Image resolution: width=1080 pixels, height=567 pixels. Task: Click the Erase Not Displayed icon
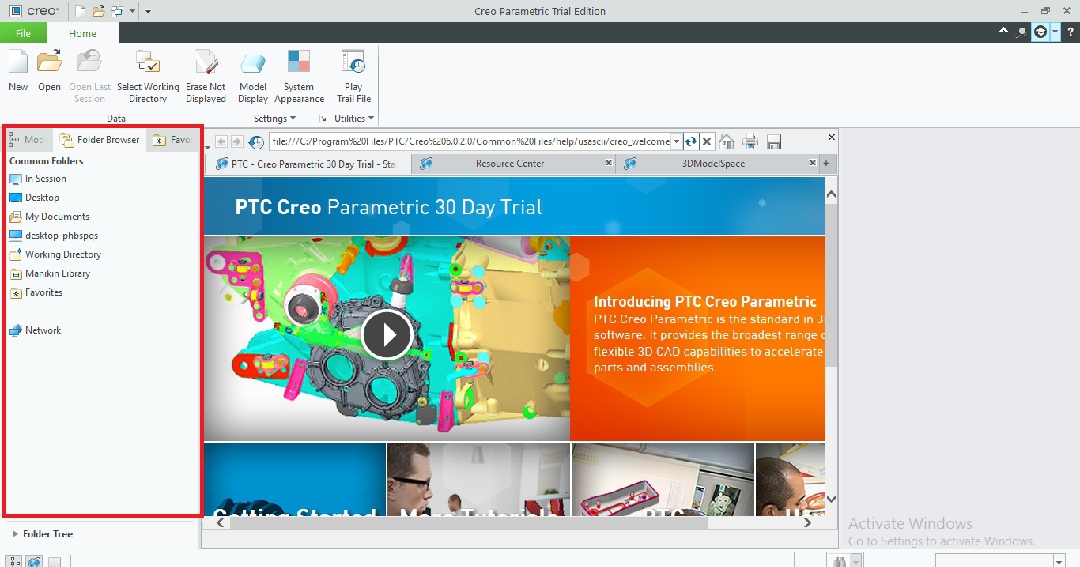coord(206,63)
